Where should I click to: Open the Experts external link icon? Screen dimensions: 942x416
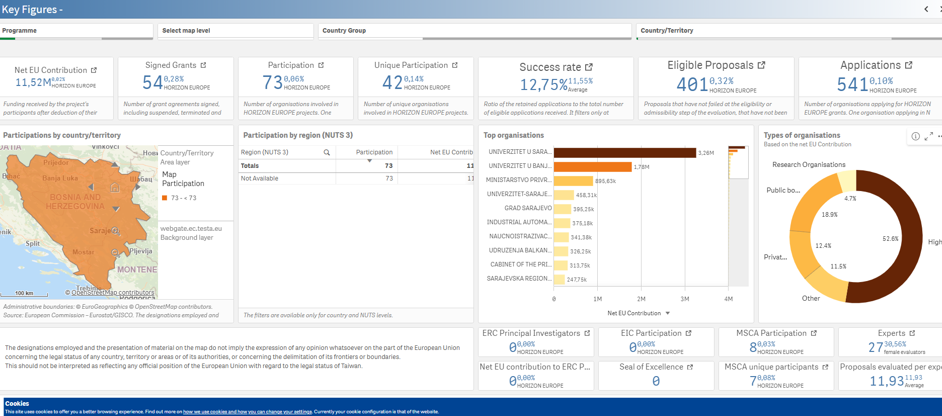[912, 334]
